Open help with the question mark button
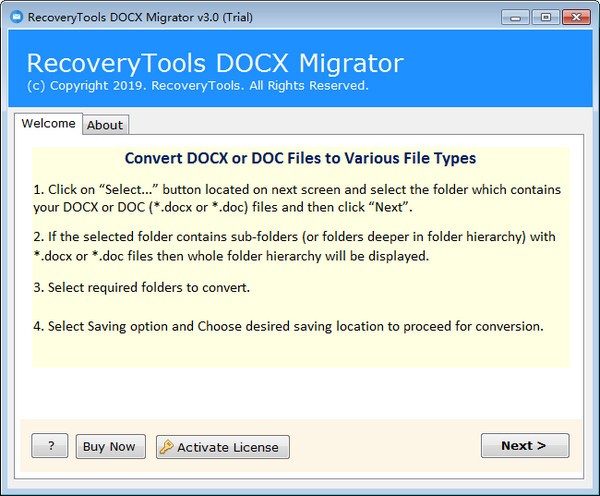600x496 pixels. click(x=50, y=446)
